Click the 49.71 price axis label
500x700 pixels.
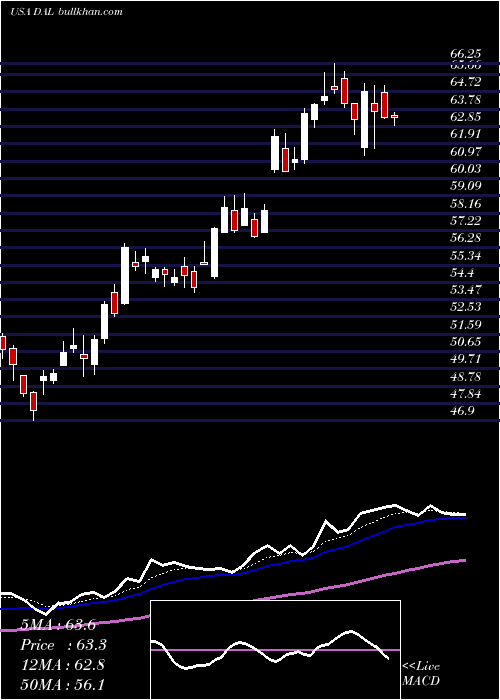tap(466, 359)
